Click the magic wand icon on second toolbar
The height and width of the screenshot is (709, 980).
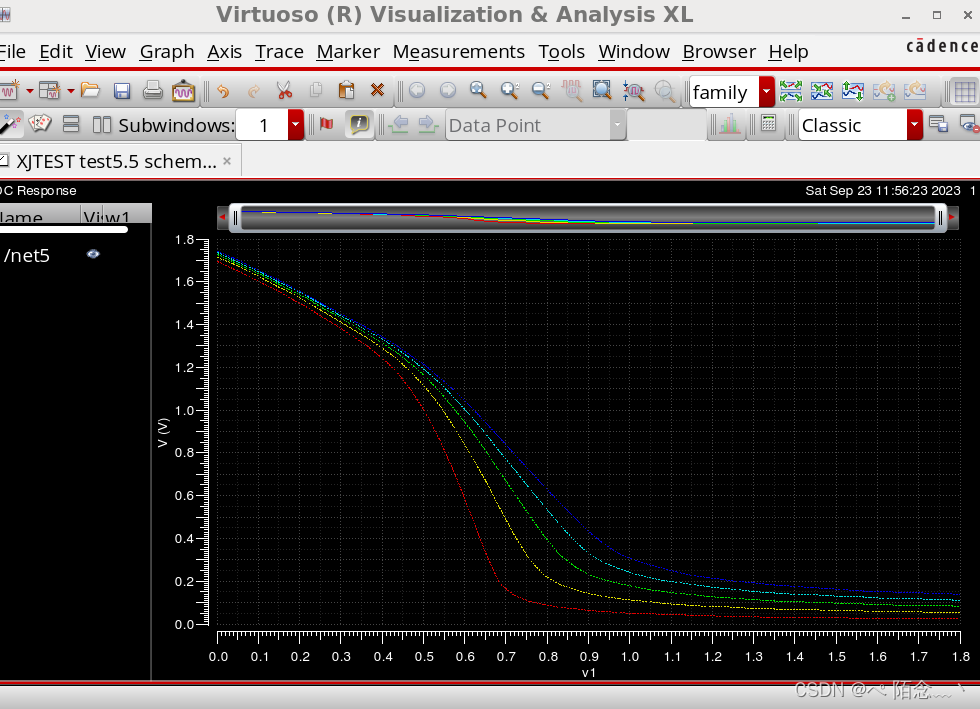point(10,124)
